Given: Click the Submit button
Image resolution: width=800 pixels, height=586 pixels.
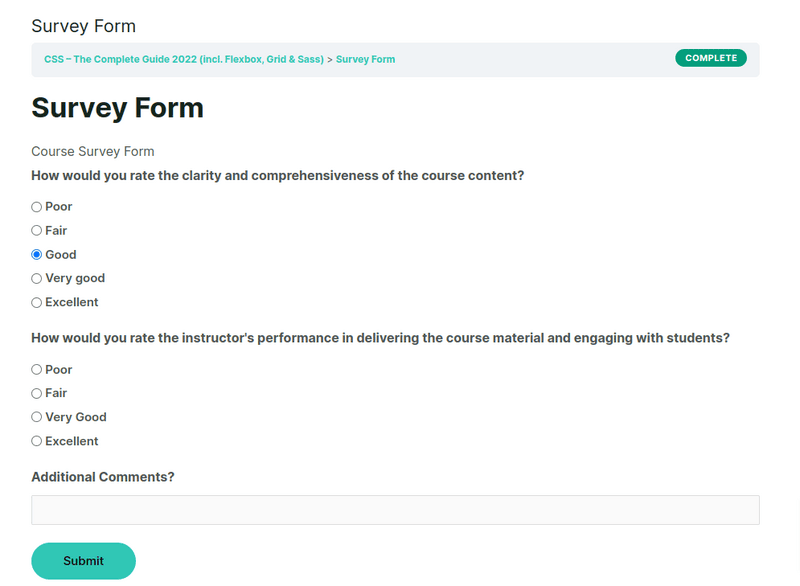Looking at the screenshot, I should pyautogui.click(x=83, y=561).
